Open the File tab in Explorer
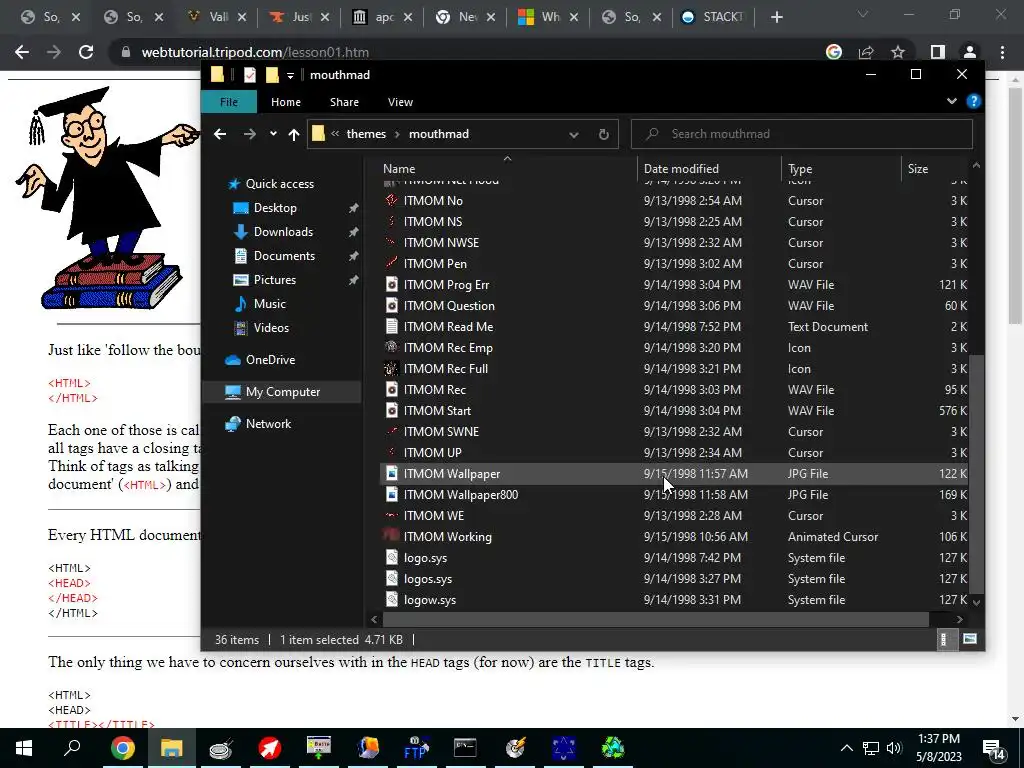This screenshot has height=768, width=1024. [x=229, y=102]
